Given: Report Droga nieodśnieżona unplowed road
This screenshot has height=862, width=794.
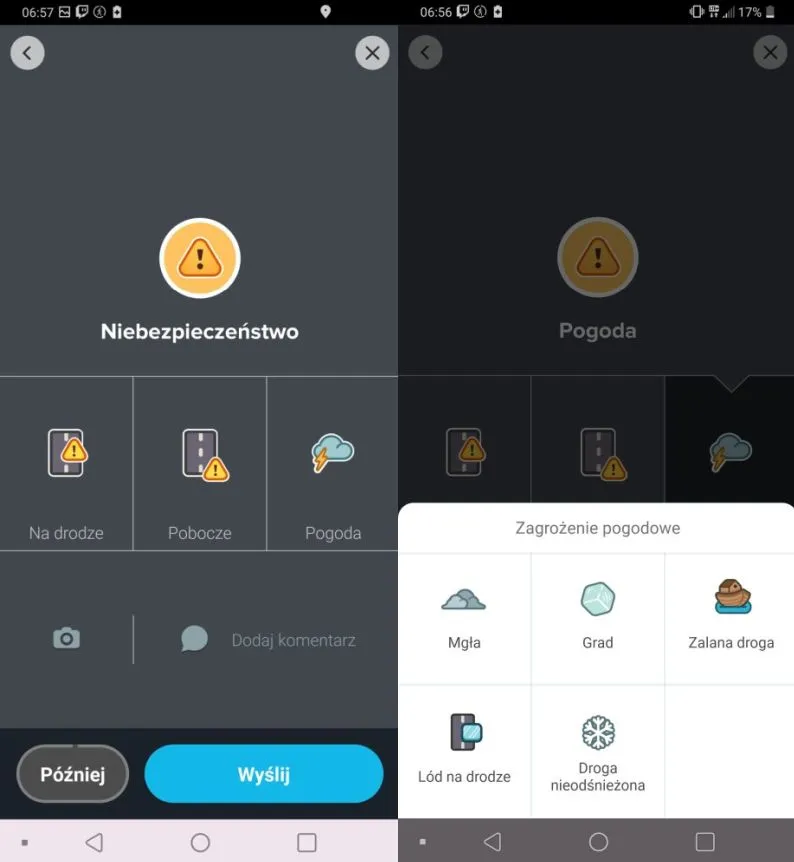Looking at the screenshot, I should pyautogui.click(x=598, y=751).
